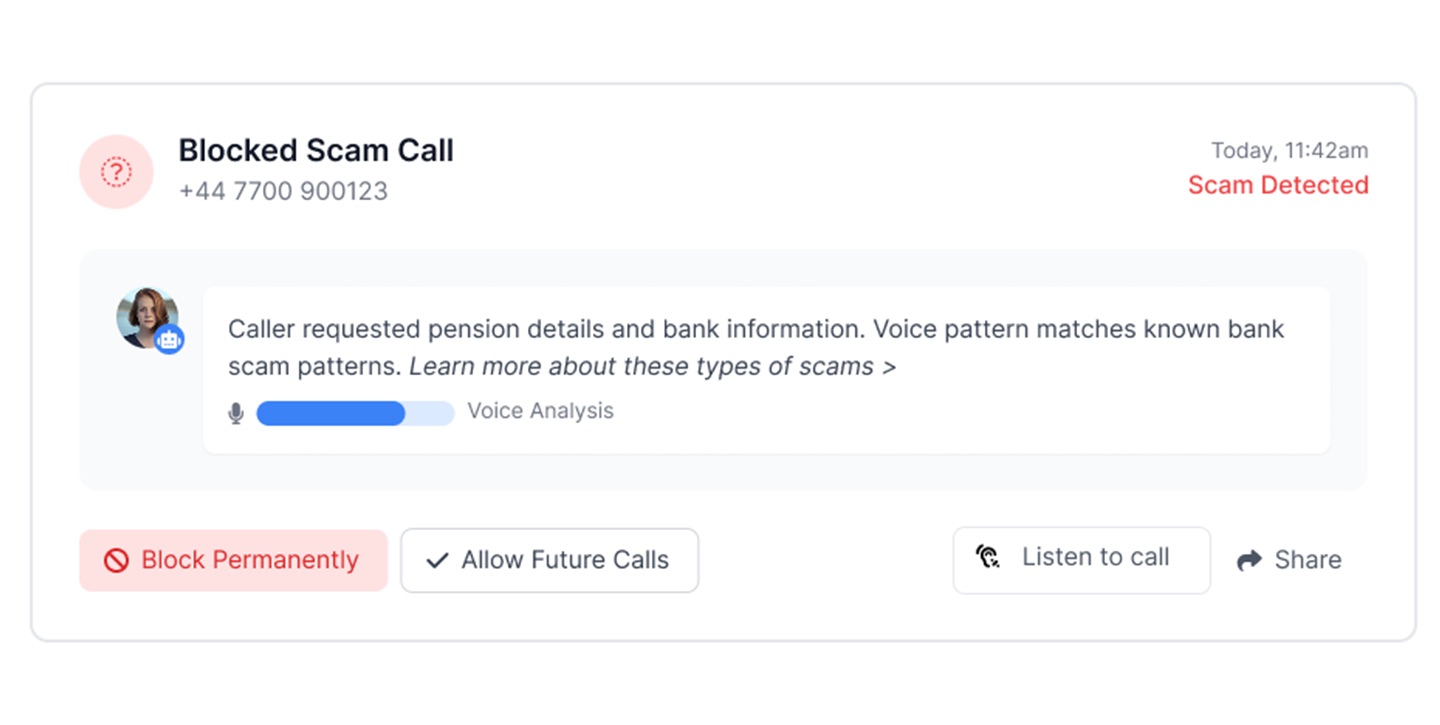The width and height of the screenshot is (1440, 725).
Task: Activate the Share option
Action: (1289, 559)
